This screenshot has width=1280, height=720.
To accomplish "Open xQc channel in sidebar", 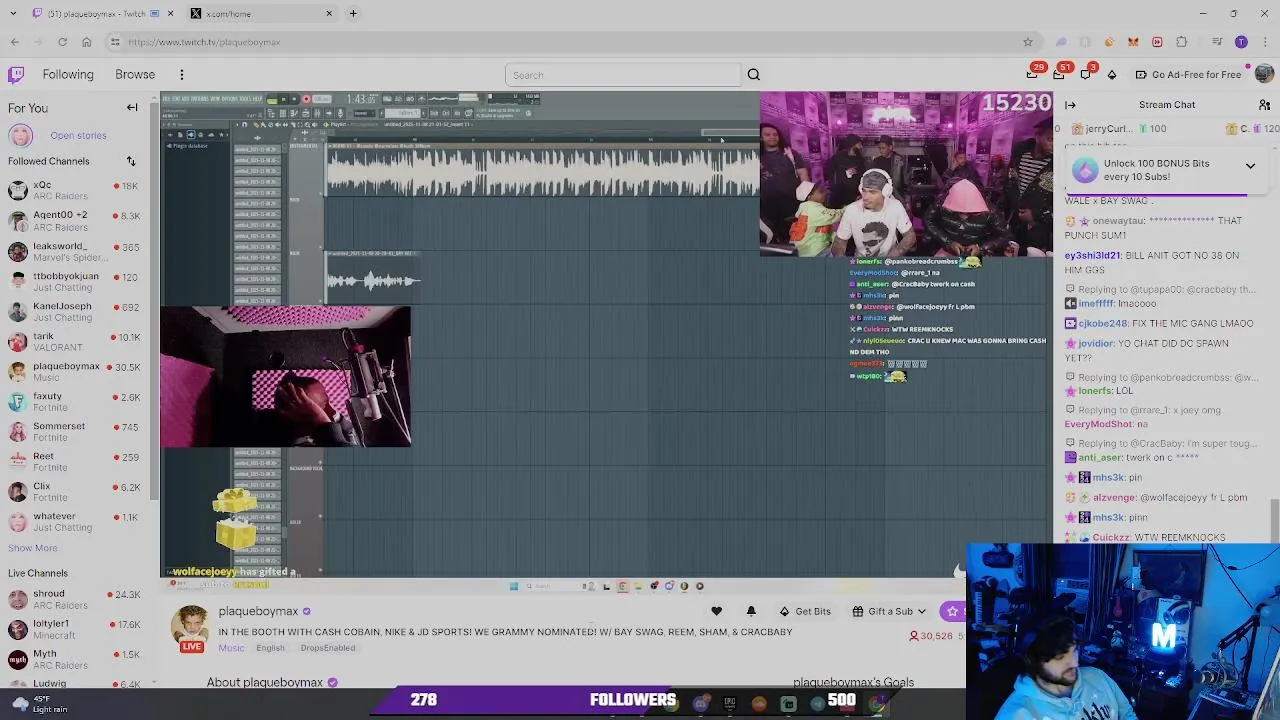I will tap(75, 190).
